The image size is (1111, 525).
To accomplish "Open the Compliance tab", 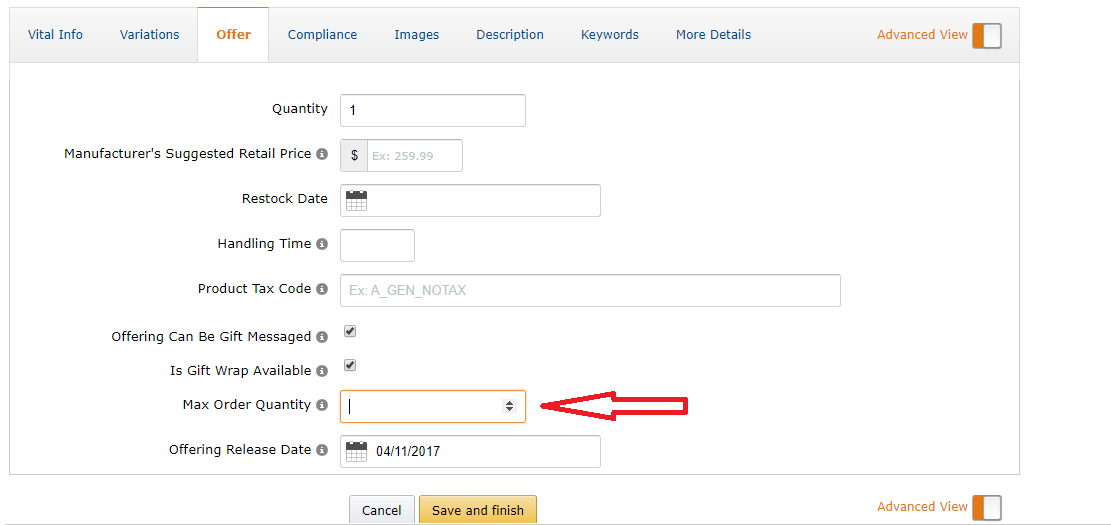I will point(322,35).
